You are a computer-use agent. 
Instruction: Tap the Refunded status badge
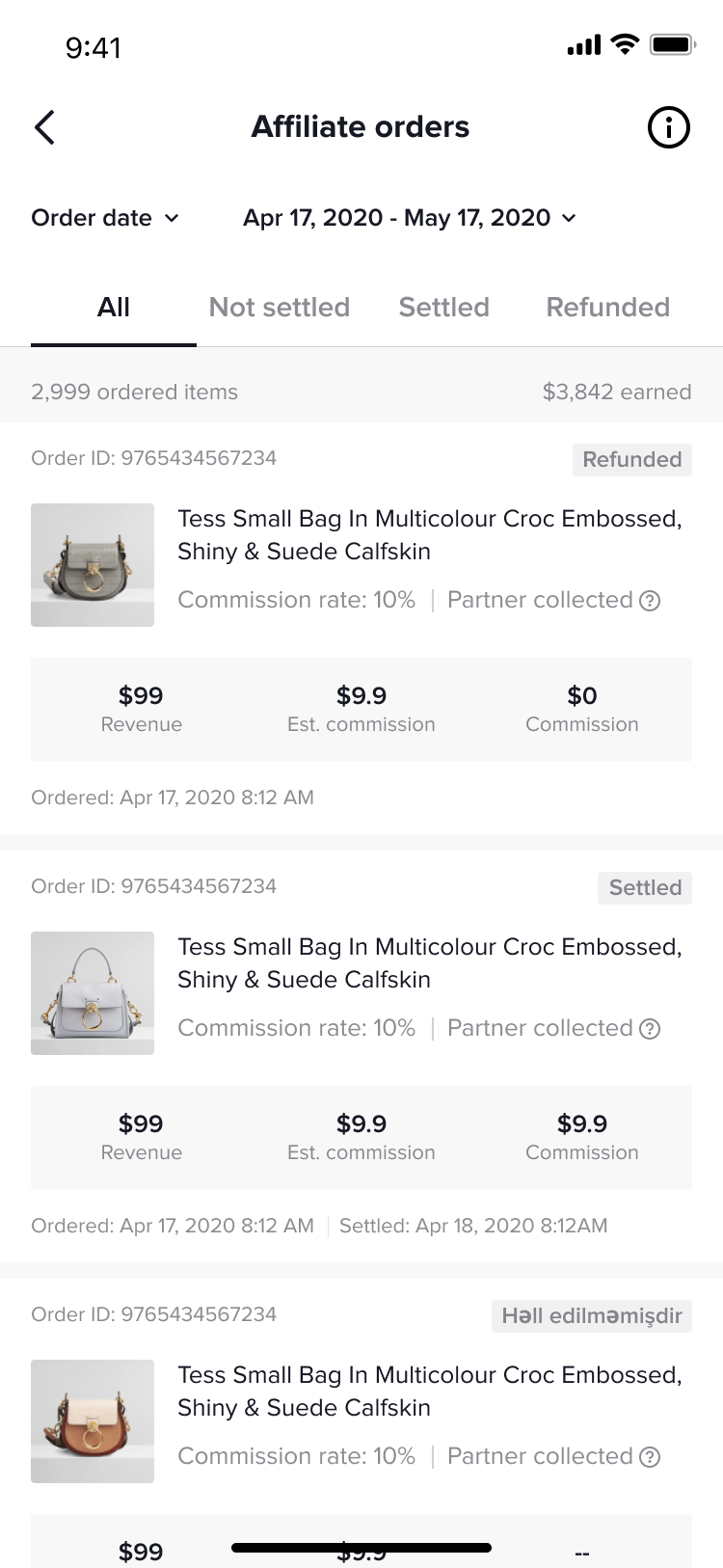[x=631, y=459]
